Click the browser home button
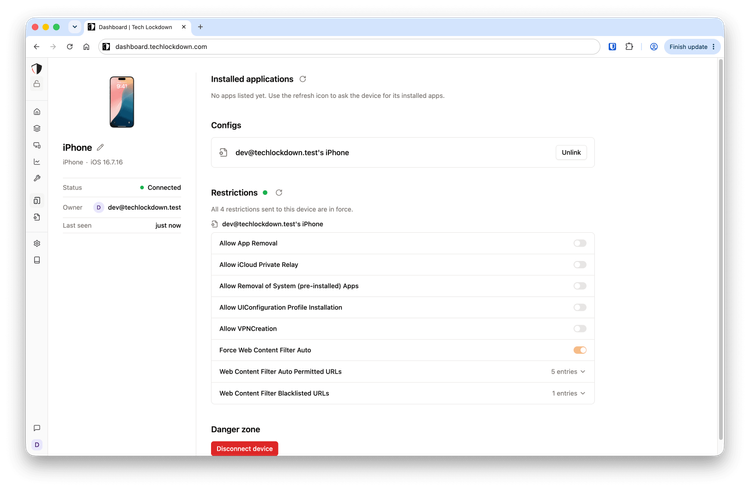The height and width of the screenshot is (490, 750). [x=86, y=46]
